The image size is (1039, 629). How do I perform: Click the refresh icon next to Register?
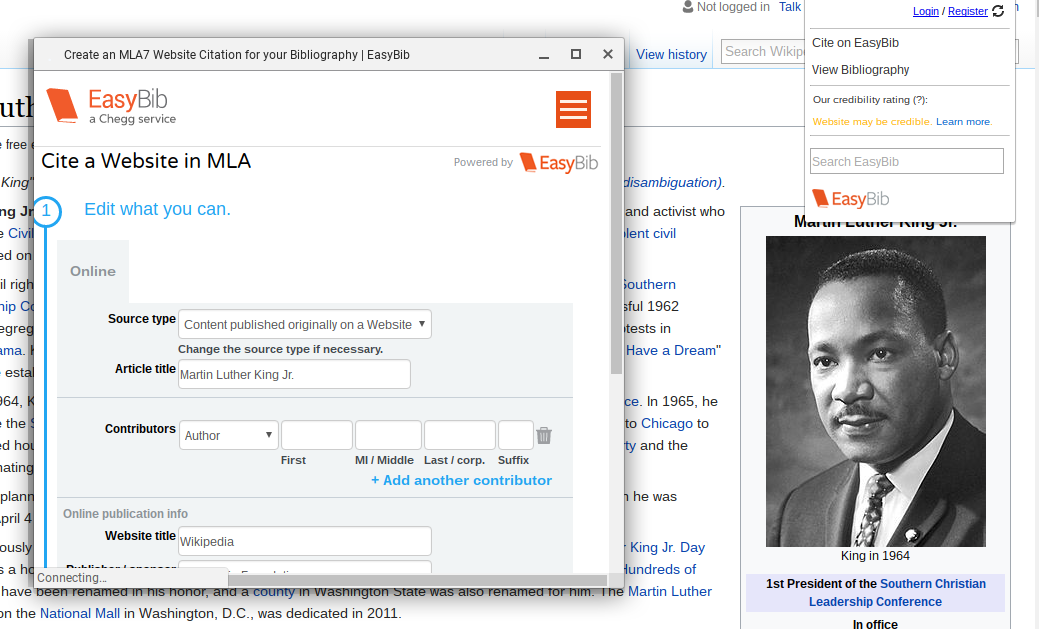pyautogui.click(x=998, y=11)
